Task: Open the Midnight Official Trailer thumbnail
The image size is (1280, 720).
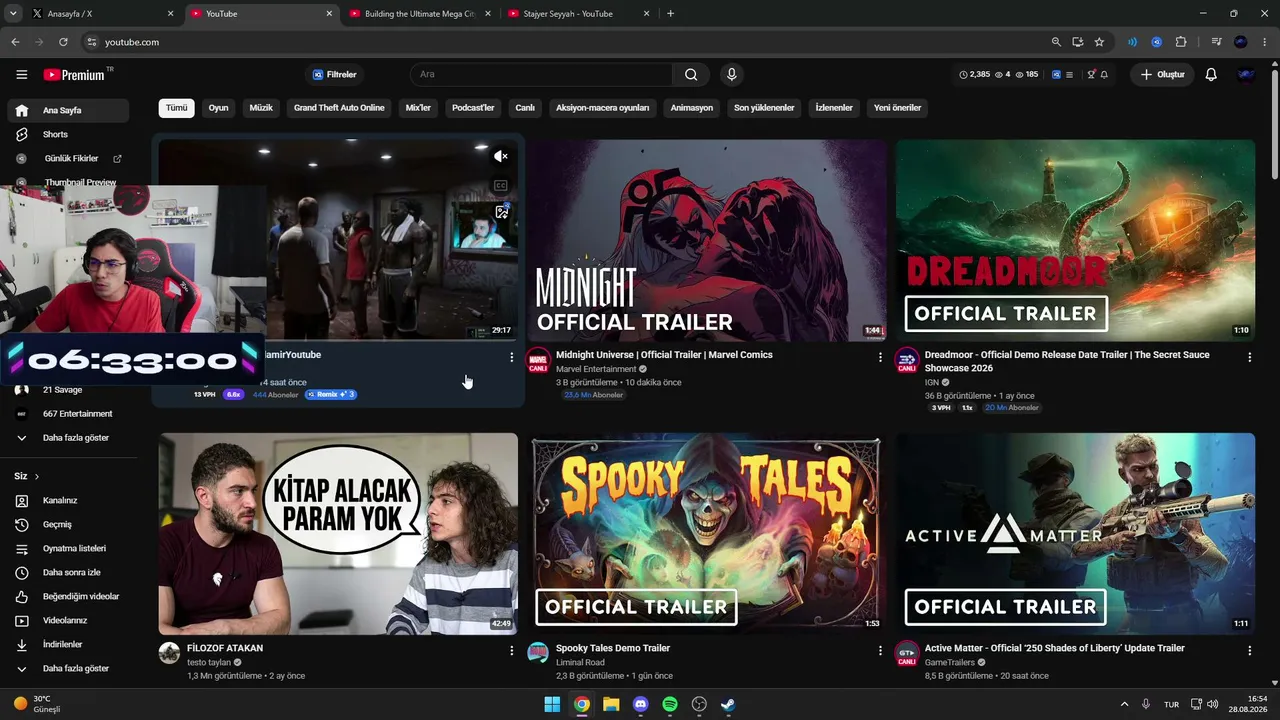Action: pyautogui.click(x=707, y=240)
